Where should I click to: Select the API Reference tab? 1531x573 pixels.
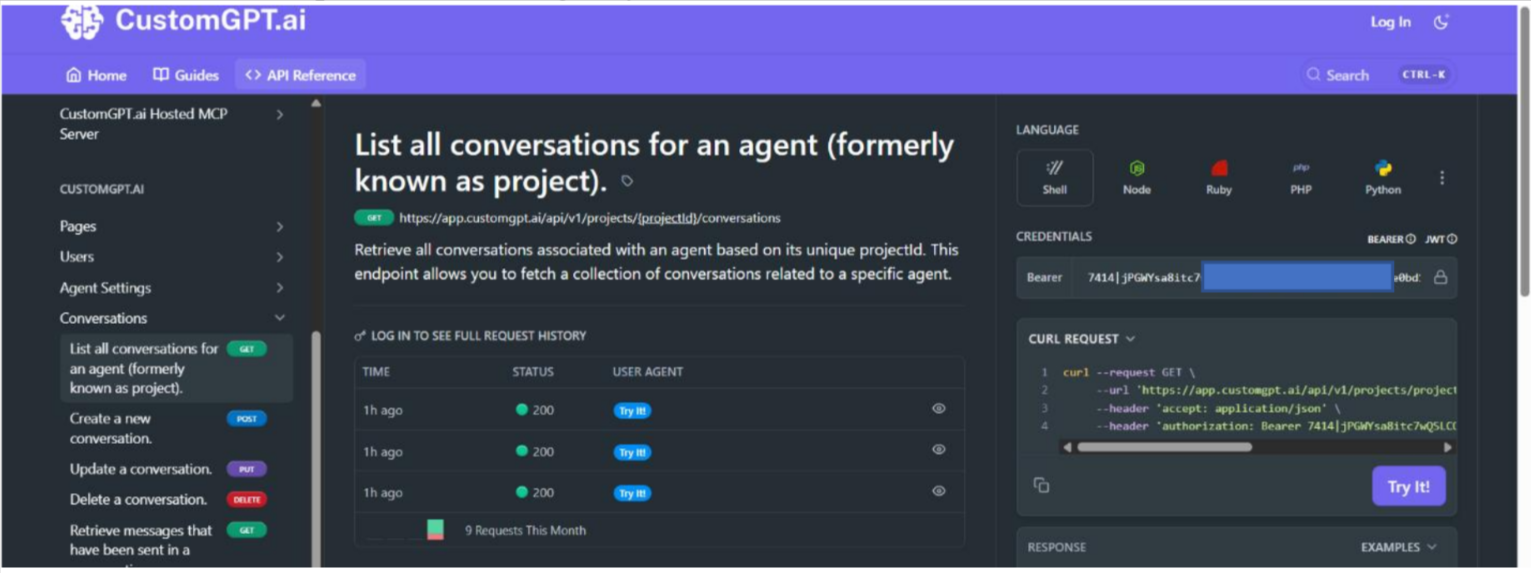click(301, 75)
